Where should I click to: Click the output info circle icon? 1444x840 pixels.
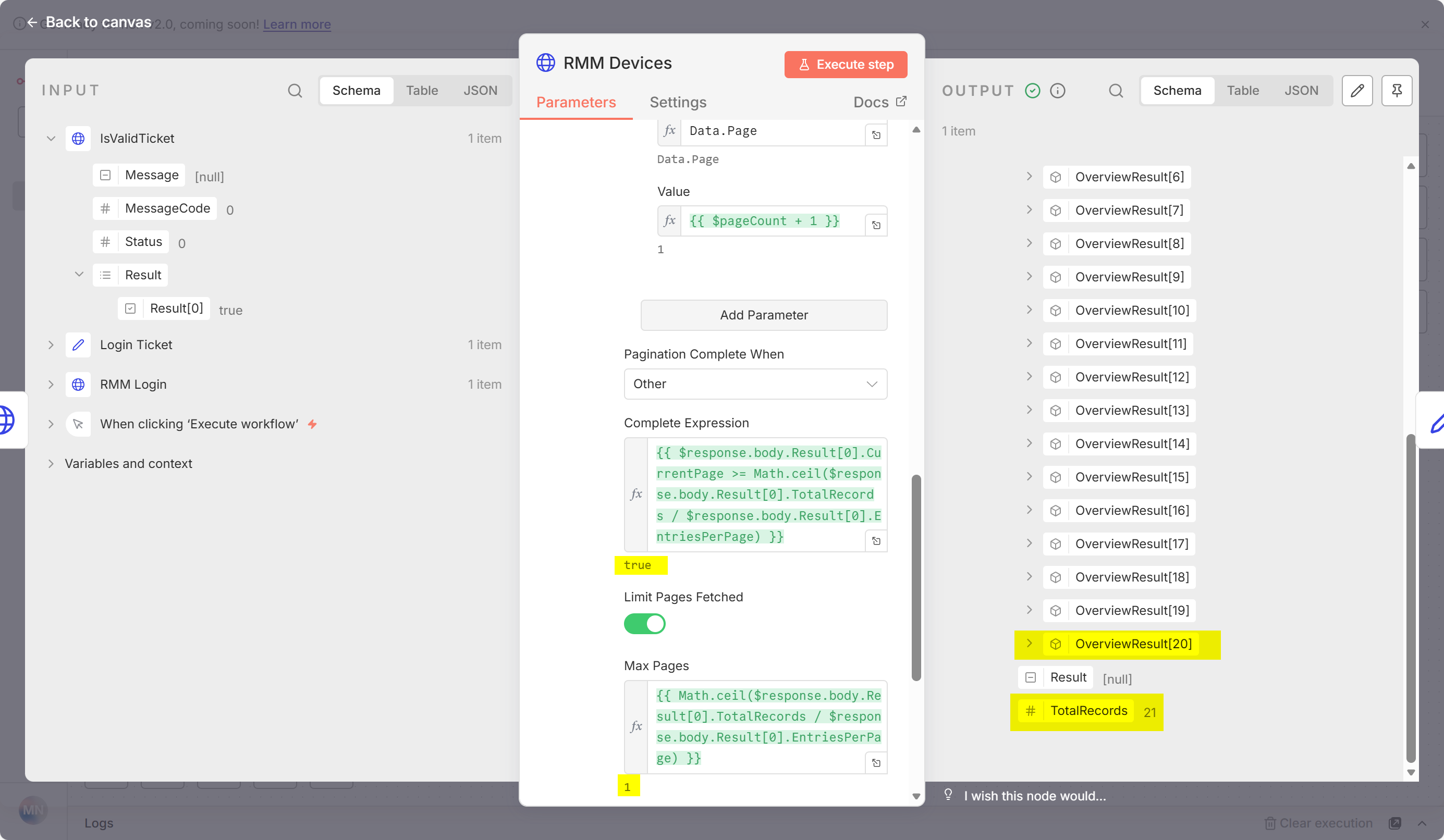click(x=1057, y=91)
